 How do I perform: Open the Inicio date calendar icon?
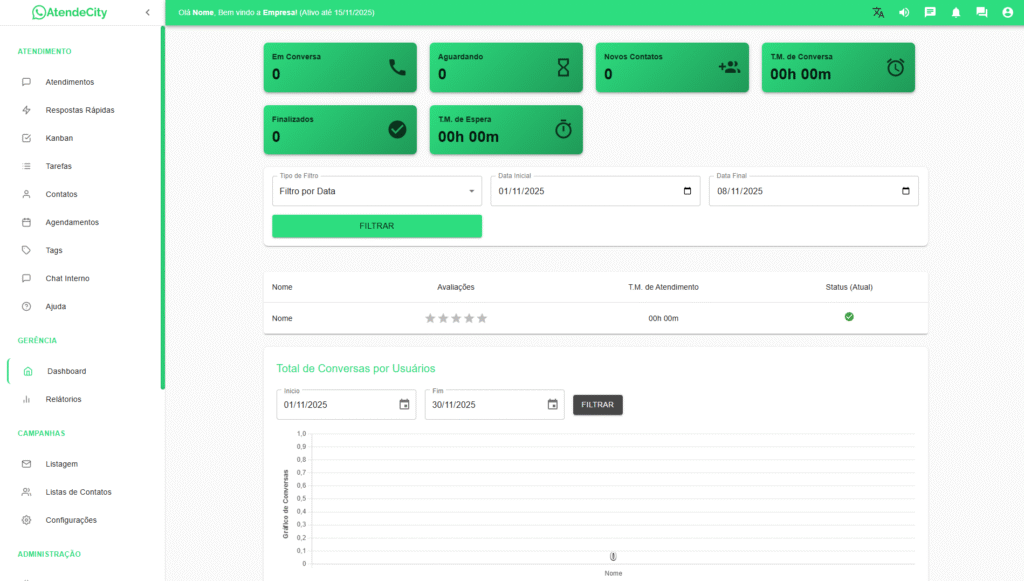(404, 405)
